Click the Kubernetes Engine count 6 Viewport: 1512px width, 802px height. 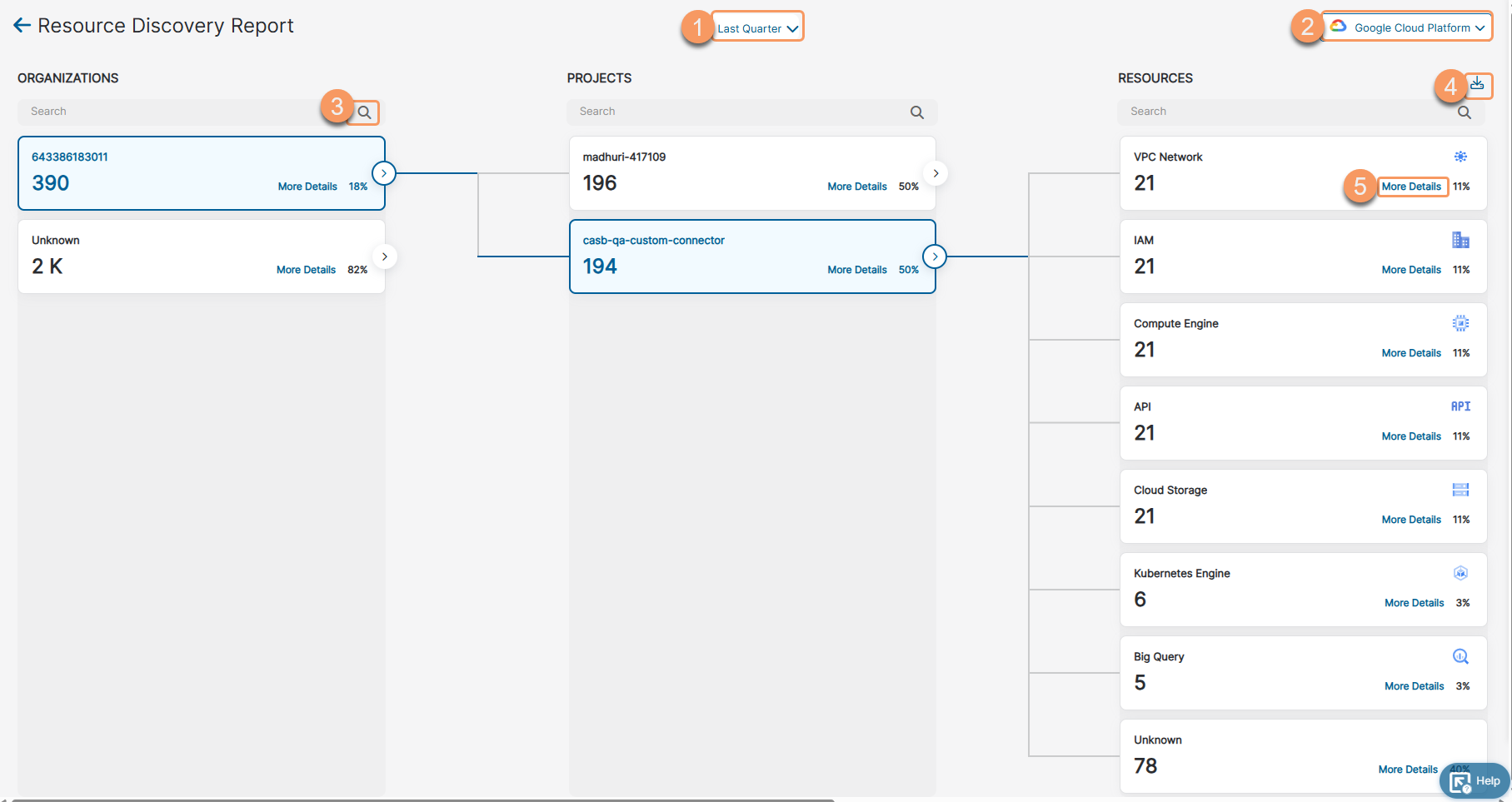(1140, 600)
